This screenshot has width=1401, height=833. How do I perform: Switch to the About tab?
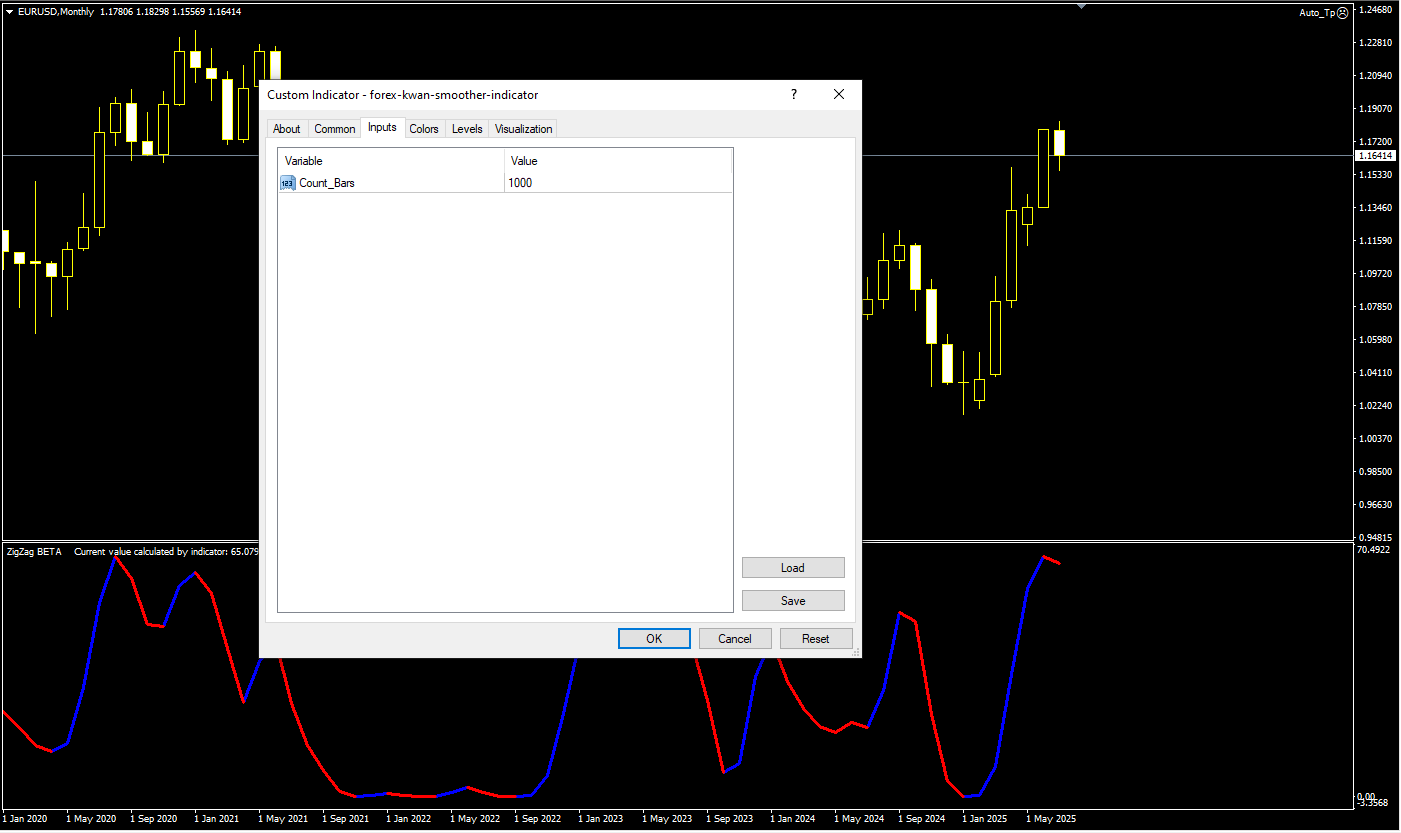[287, 129]
